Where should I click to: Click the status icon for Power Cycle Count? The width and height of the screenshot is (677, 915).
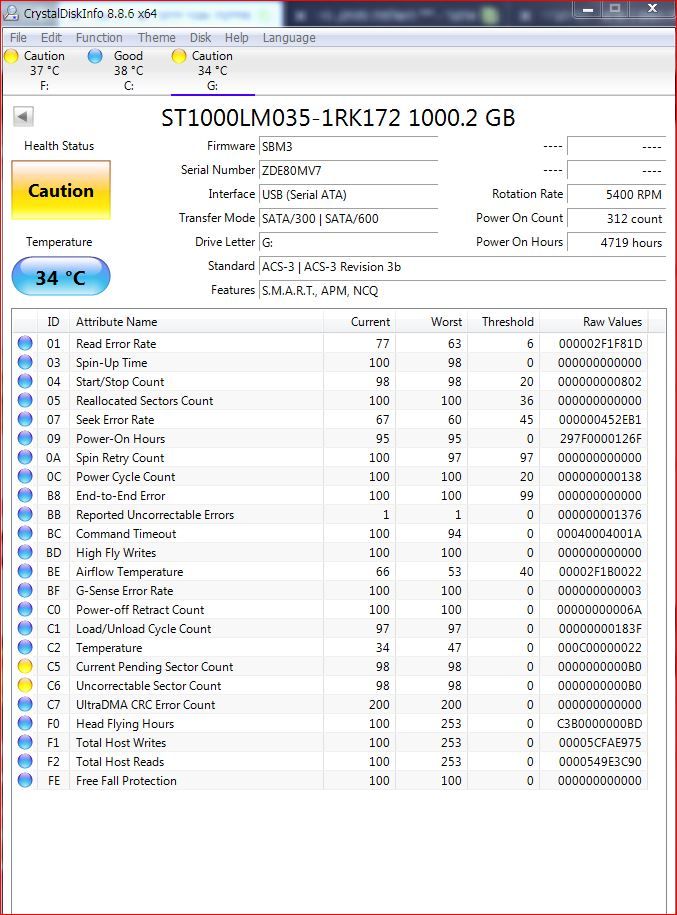[x=25, y=476]
